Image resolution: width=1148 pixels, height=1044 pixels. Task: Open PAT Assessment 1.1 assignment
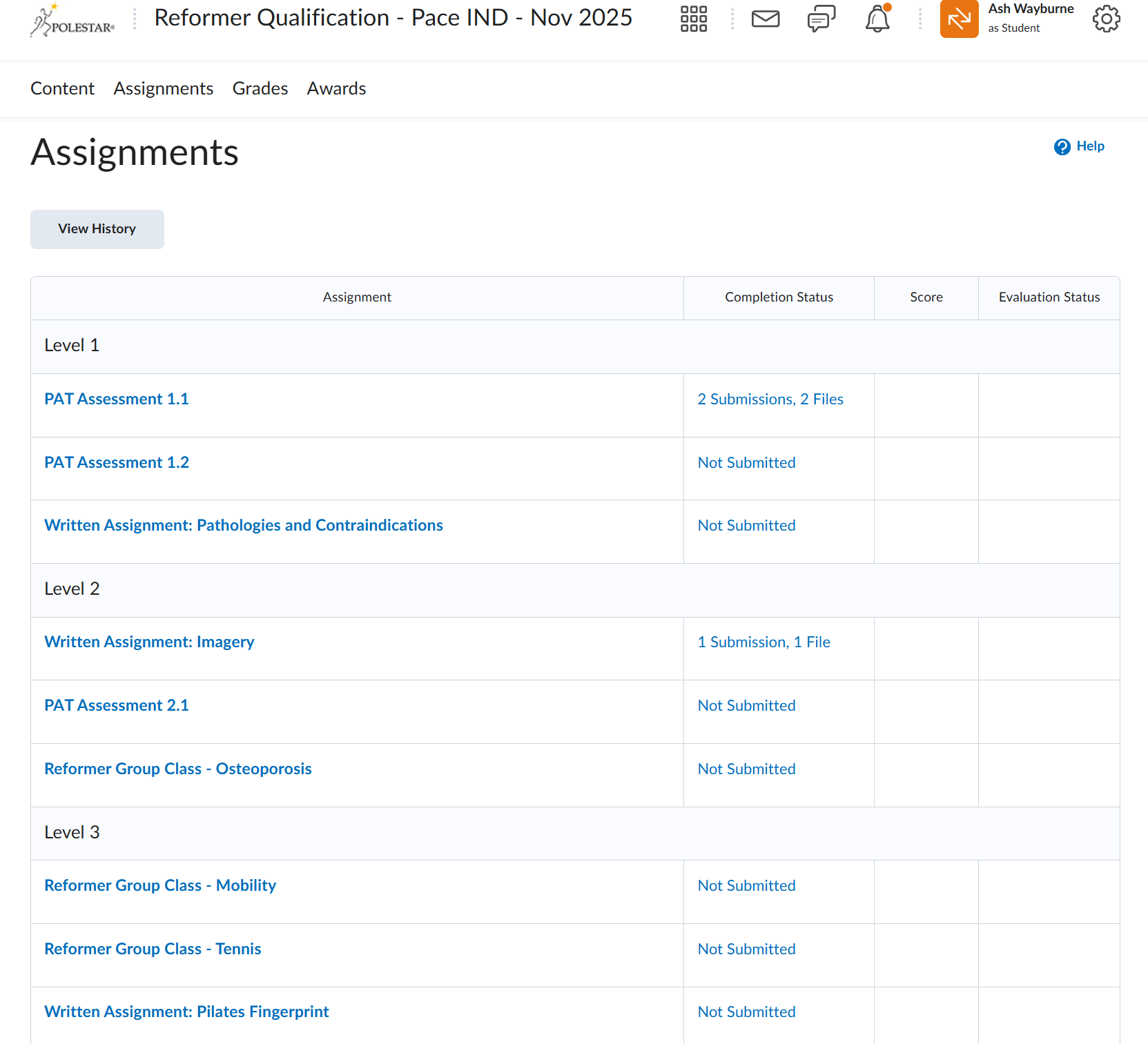pyautogui.click(x=117, y=400)
